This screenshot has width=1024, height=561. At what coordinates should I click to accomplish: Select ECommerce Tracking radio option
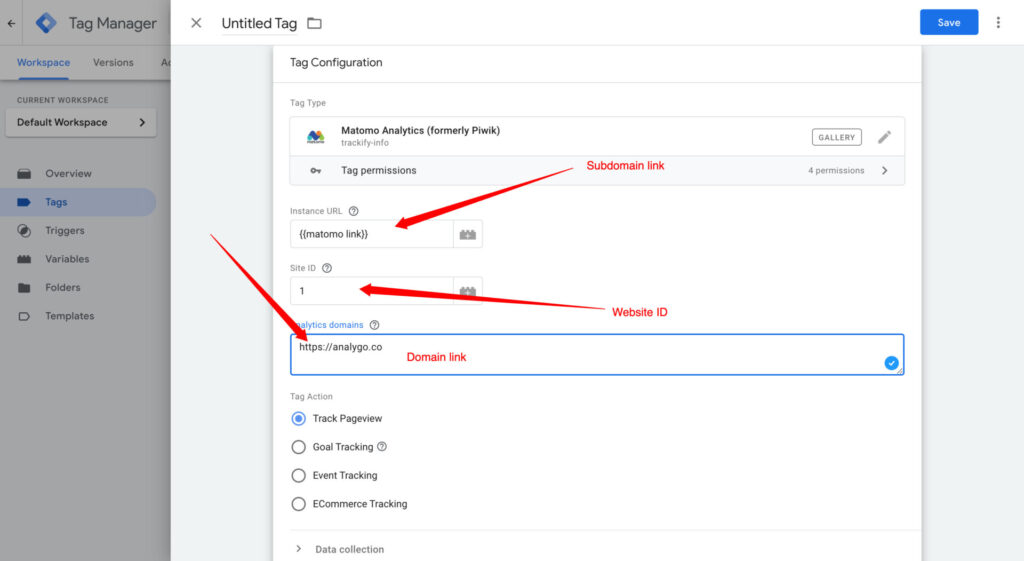click(x=298, y=504)
